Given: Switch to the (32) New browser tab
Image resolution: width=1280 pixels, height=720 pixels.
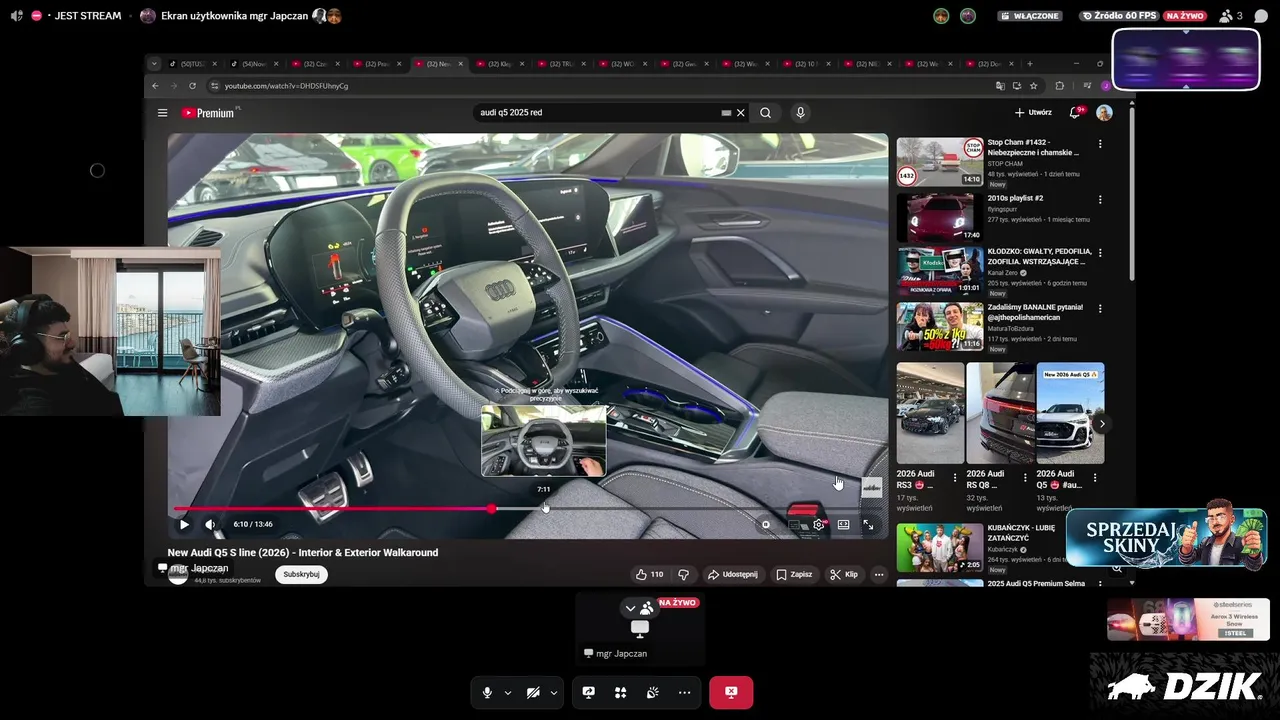Looking at the screenshot, I should (439, 64).
